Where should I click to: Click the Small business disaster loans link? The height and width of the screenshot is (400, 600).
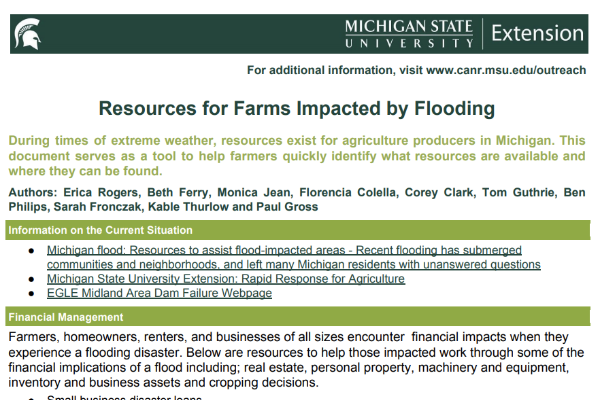(124, 397)
